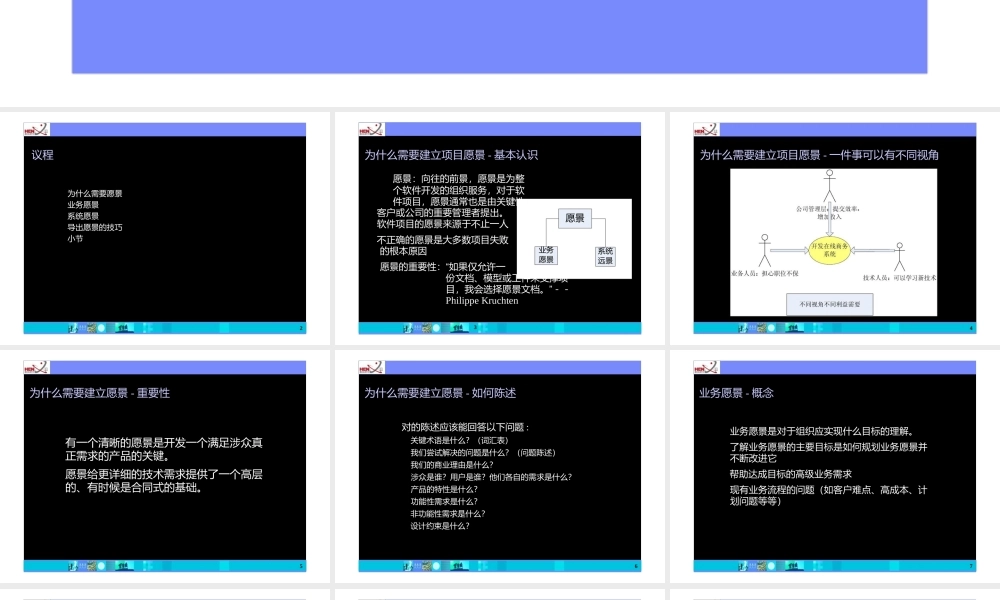The width and height of the screenshot is (1000, 600).
Task: Select agenda item 系统愿景
Action: coord(83,216)
